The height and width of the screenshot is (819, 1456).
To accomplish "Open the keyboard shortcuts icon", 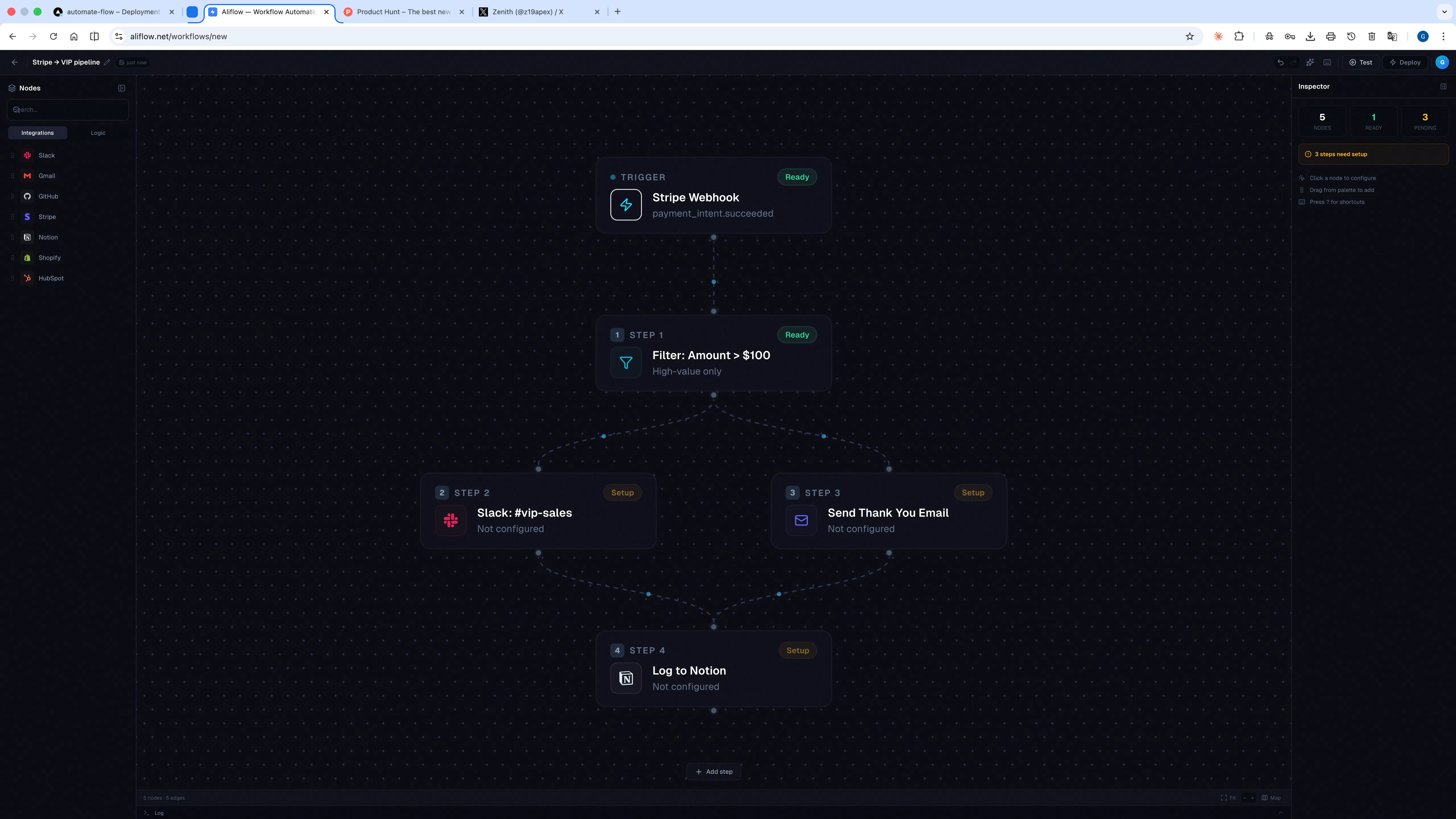I will [x=1327, y=62].
